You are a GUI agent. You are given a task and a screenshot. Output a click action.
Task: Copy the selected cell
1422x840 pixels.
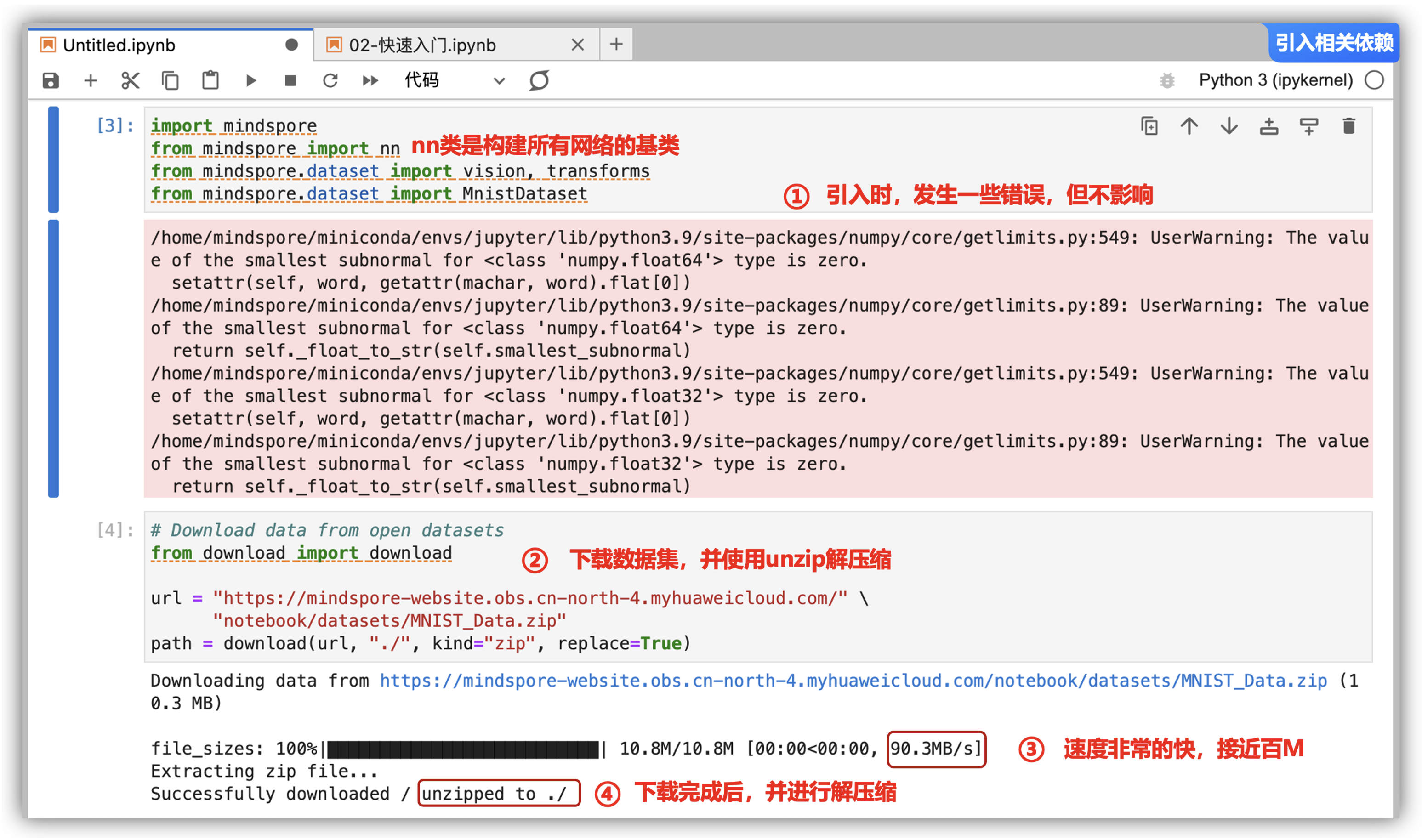tap(170, 80)
